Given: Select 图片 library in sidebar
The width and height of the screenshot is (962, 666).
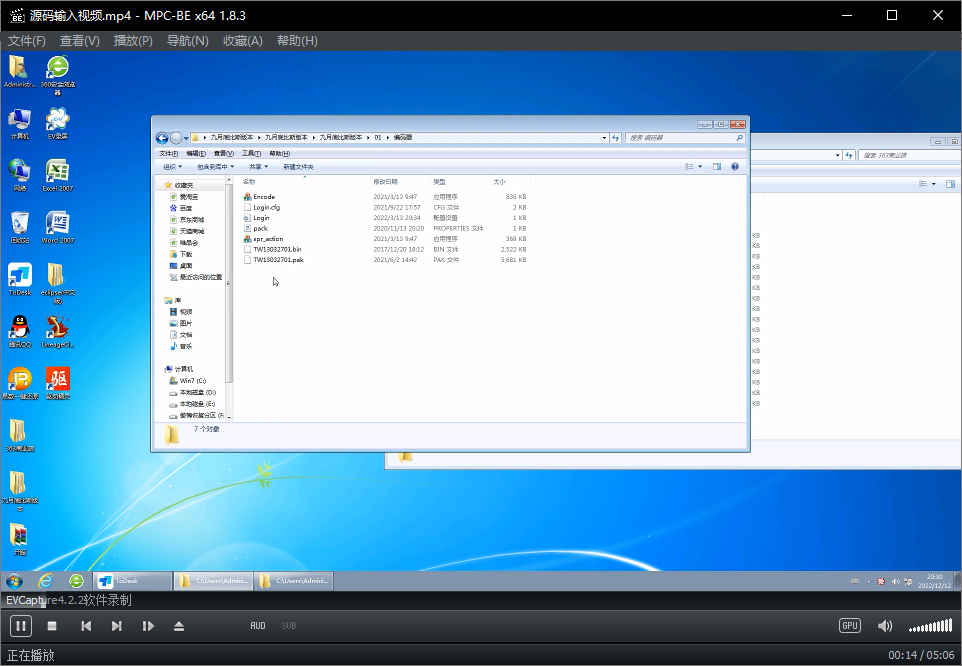Looking at the screenshot, I should [x=182, y=323].
